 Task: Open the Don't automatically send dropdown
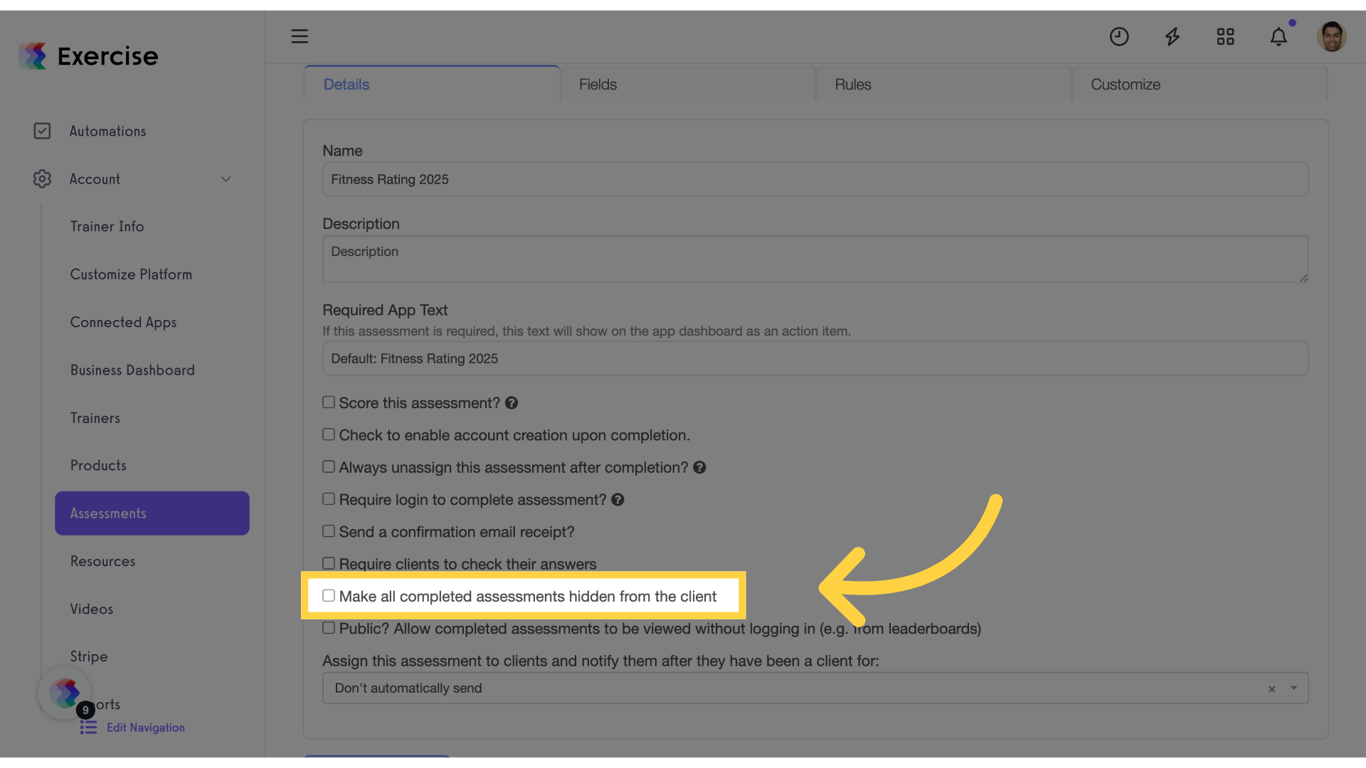pos(700,688)
